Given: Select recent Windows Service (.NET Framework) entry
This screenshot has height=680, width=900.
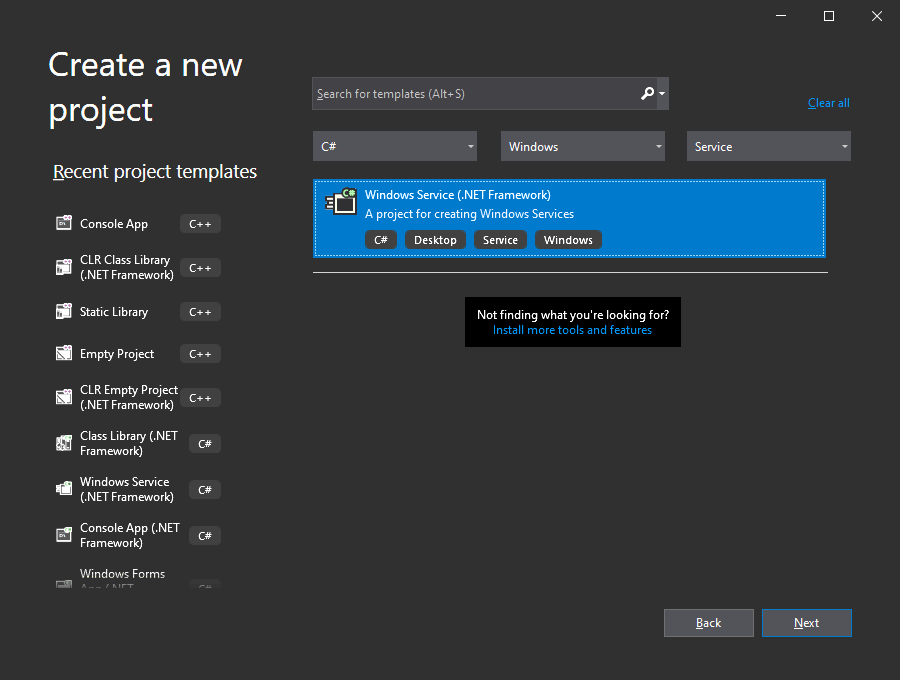Looking at the screenshot, I should tap(138, 489).
